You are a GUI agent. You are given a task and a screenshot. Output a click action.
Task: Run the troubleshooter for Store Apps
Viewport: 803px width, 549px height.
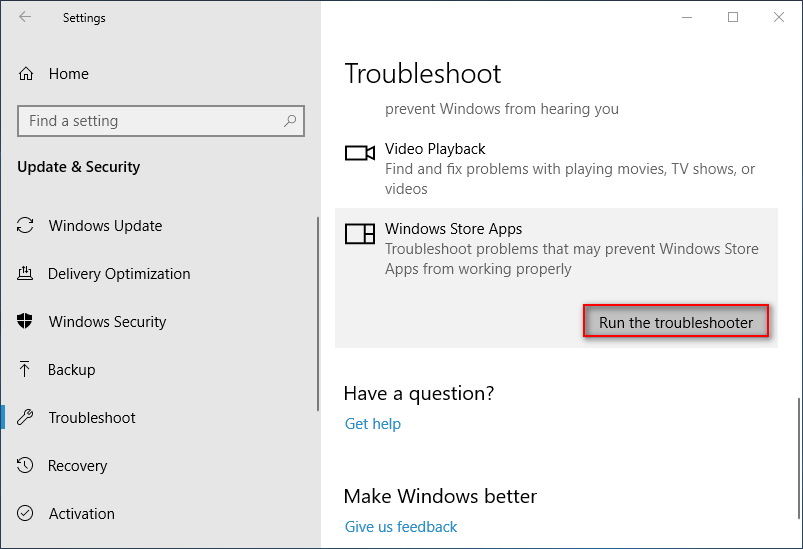point(676,321)
